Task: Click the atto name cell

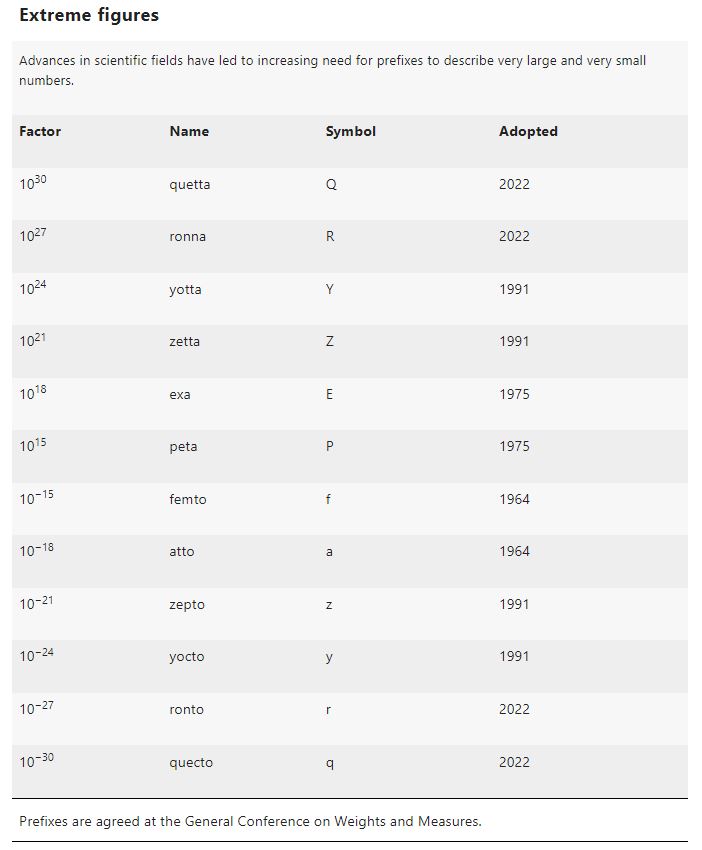Action: [x=182, y=551]
